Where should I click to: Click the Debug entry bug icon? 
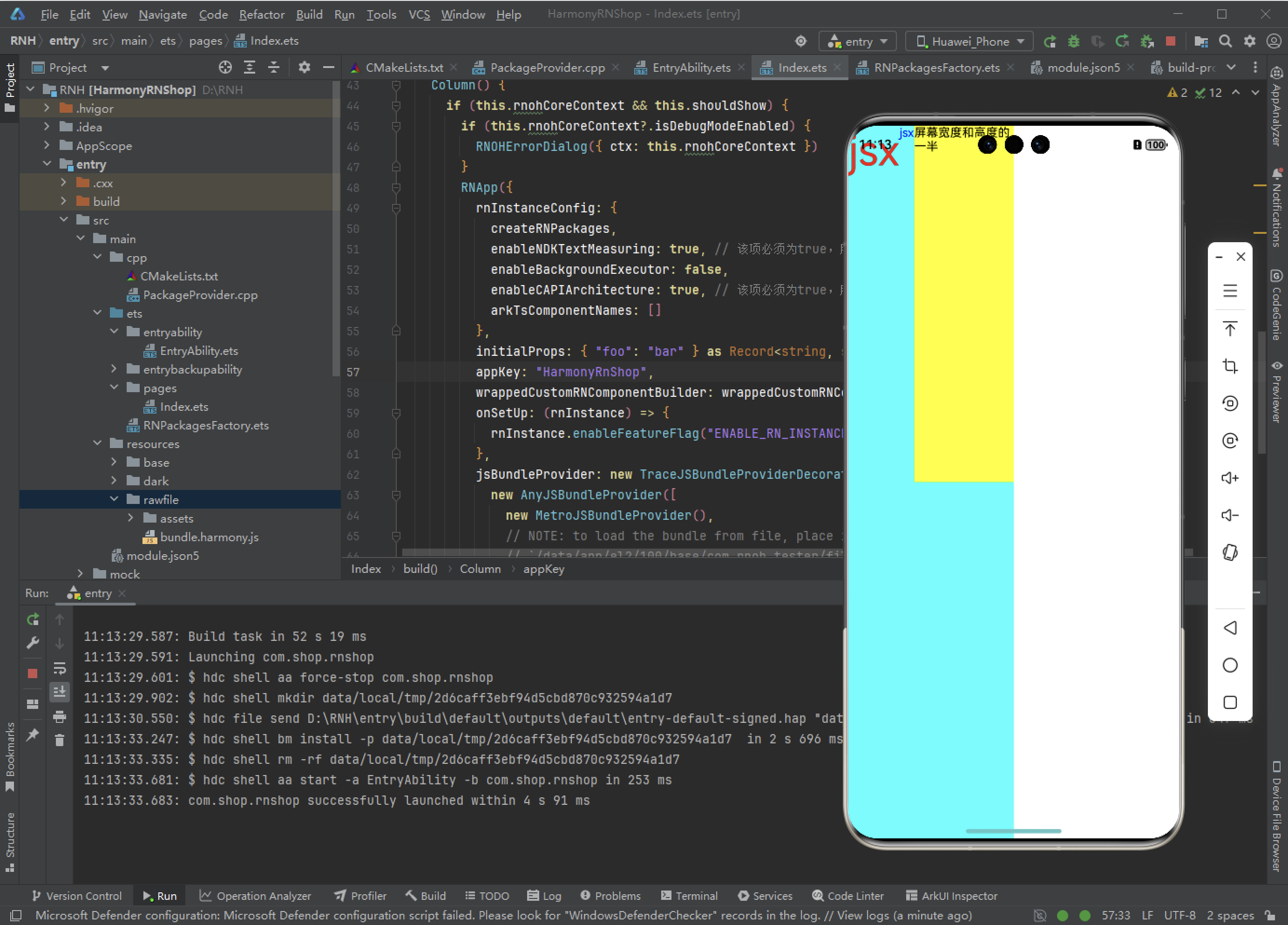click(x=1073, y=41)
